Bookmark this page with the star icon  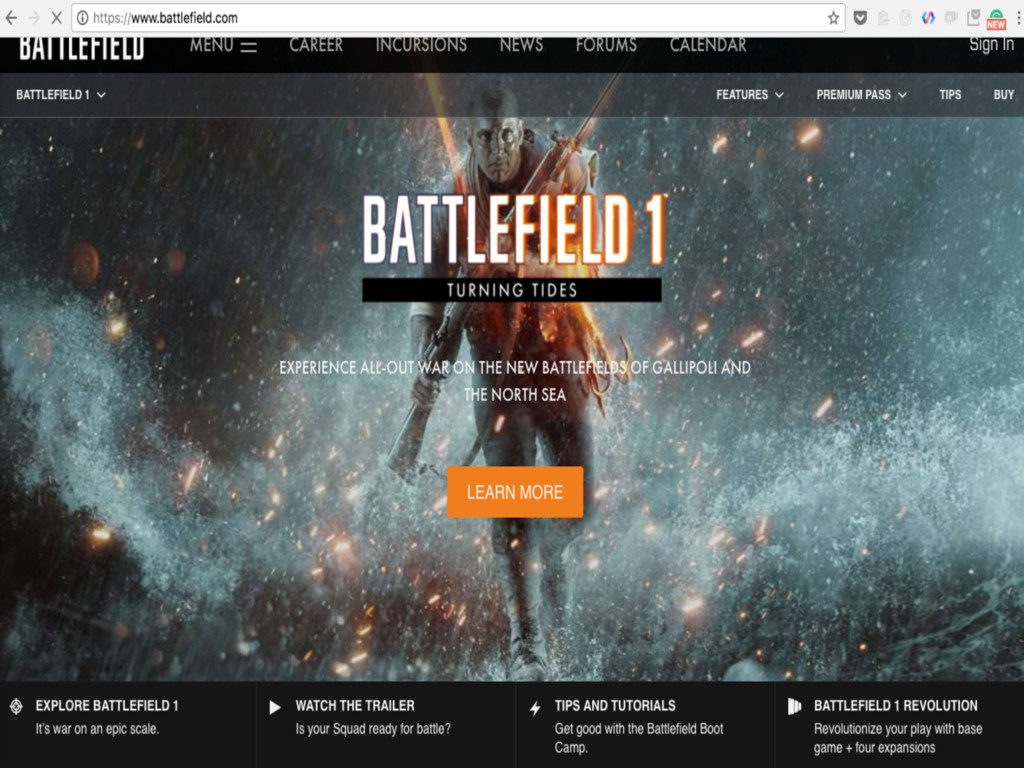coord(833,18)
